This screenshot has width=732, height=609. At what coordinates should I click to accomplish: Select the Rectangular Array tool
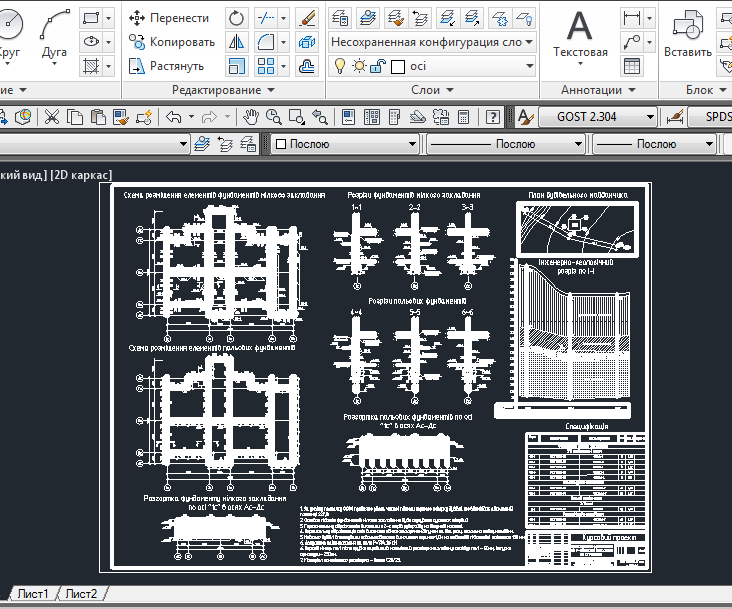pyautogui.click(x=266, y=66)
